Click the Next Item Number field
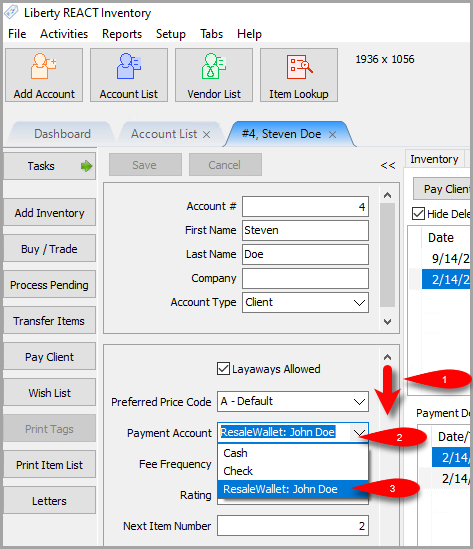473x549 pixels. [x=293, y=526]
